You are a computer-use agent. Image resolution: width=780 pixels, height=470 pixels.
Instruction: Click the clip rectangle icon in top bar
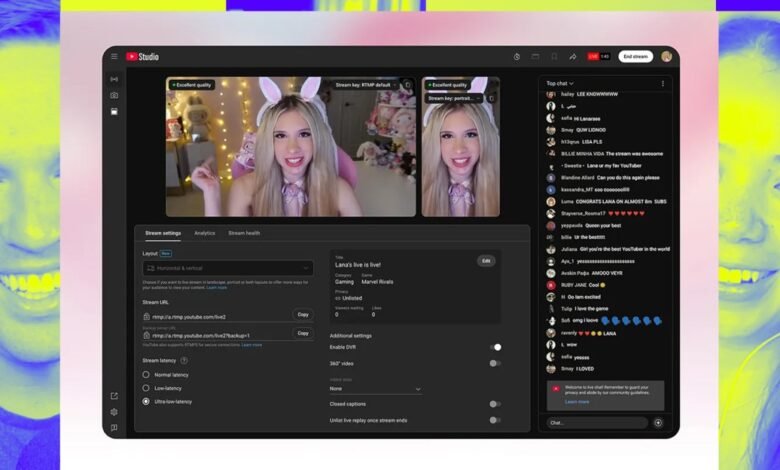(x=535, y=57)
